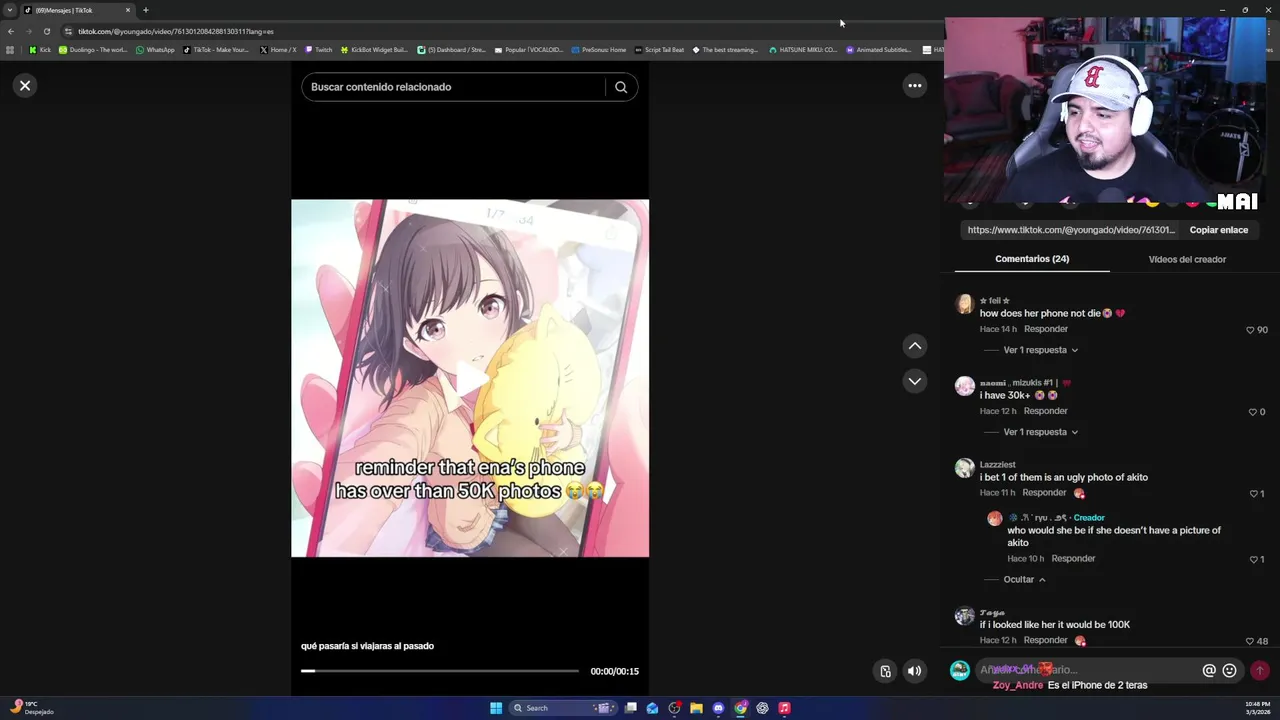Select the video URL link field
This screenshot has height=720, width=1280.
click(1071, 230)
